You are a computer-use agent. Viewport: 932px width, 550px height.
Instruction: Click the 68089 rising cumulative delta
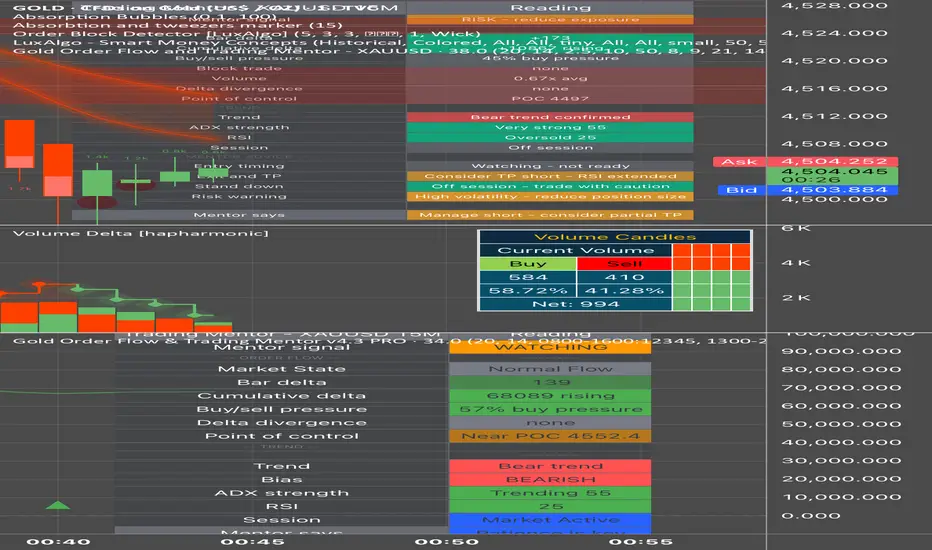pyautogui.click(x=550, y=396)
